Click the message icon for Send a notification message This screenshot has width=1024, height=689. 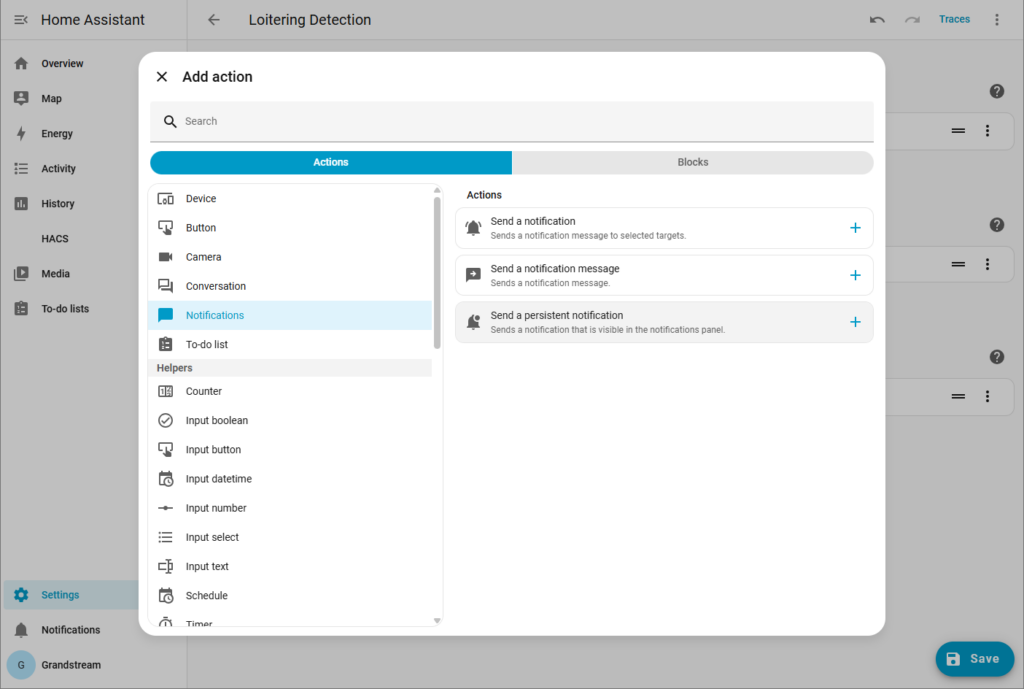coord(473,275)
